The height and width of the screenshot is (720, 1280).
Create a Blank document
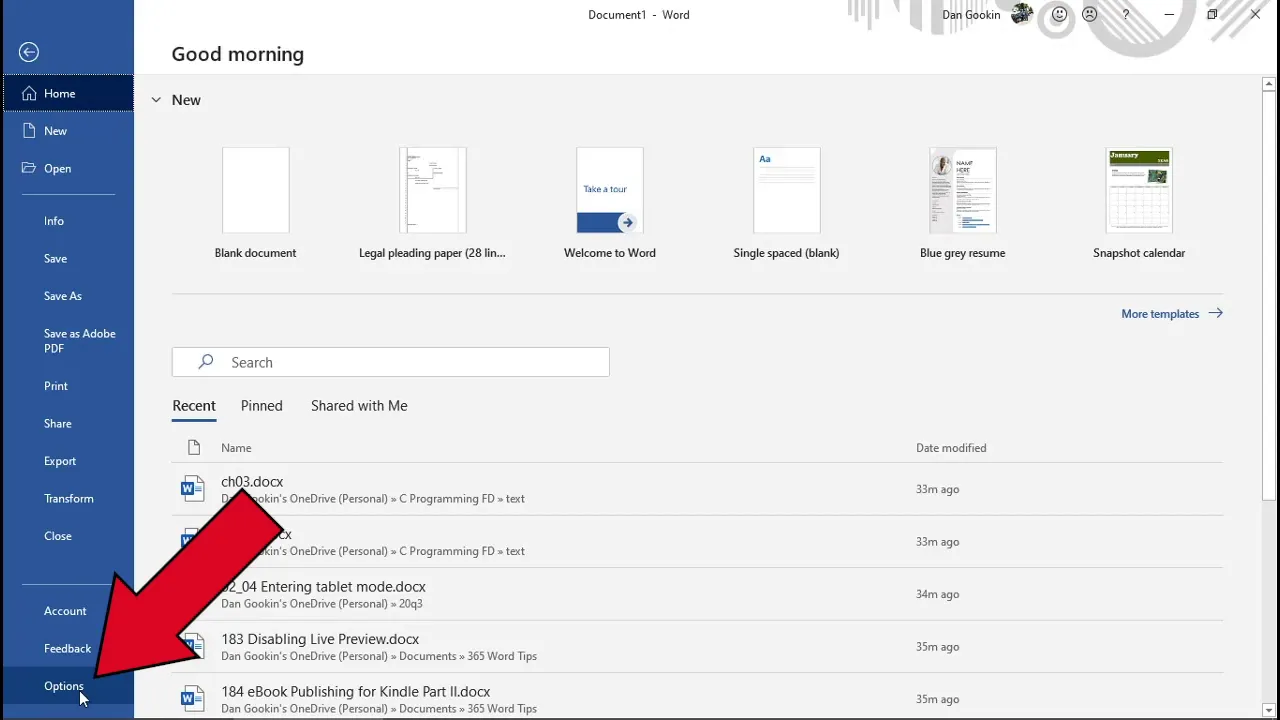pos(256,204)
